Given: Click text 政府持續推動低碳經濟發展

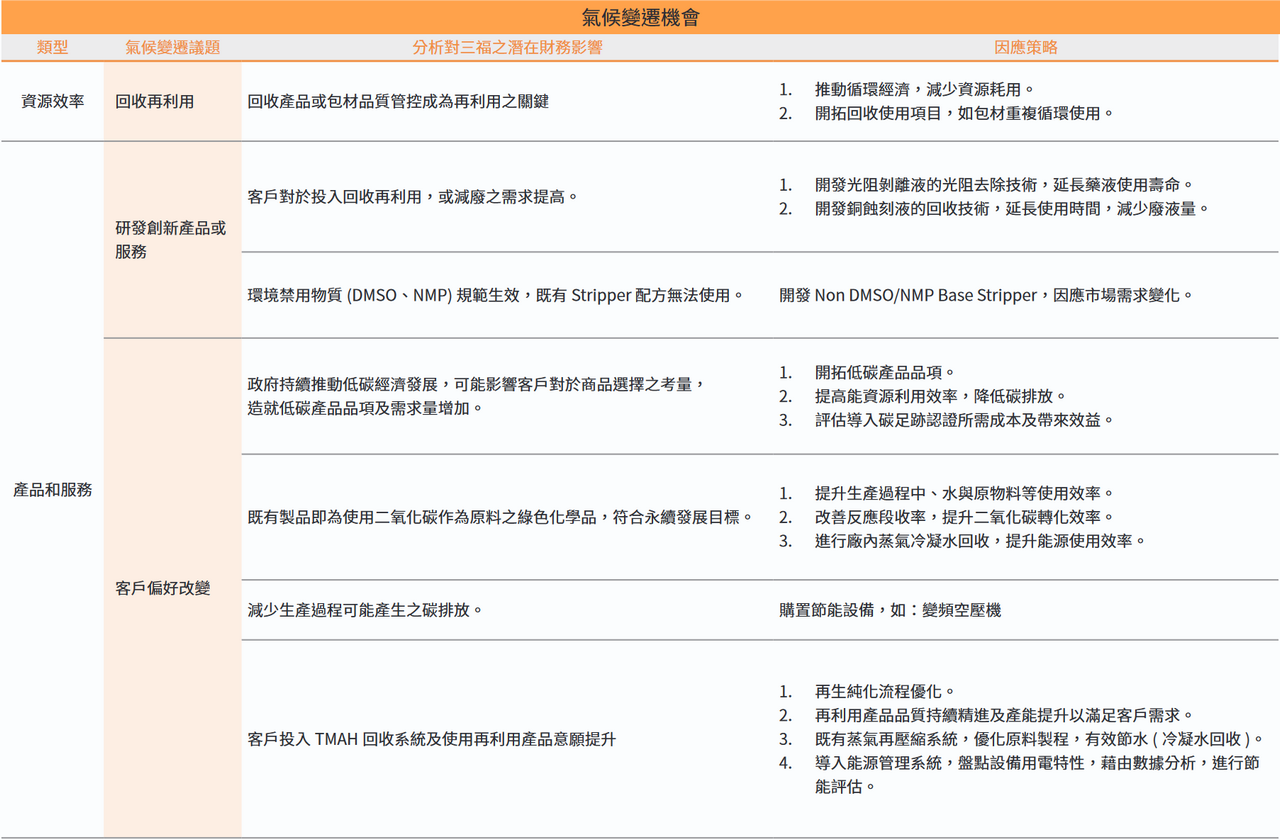Looking at the screenshot, I should [x=343, y=384].
